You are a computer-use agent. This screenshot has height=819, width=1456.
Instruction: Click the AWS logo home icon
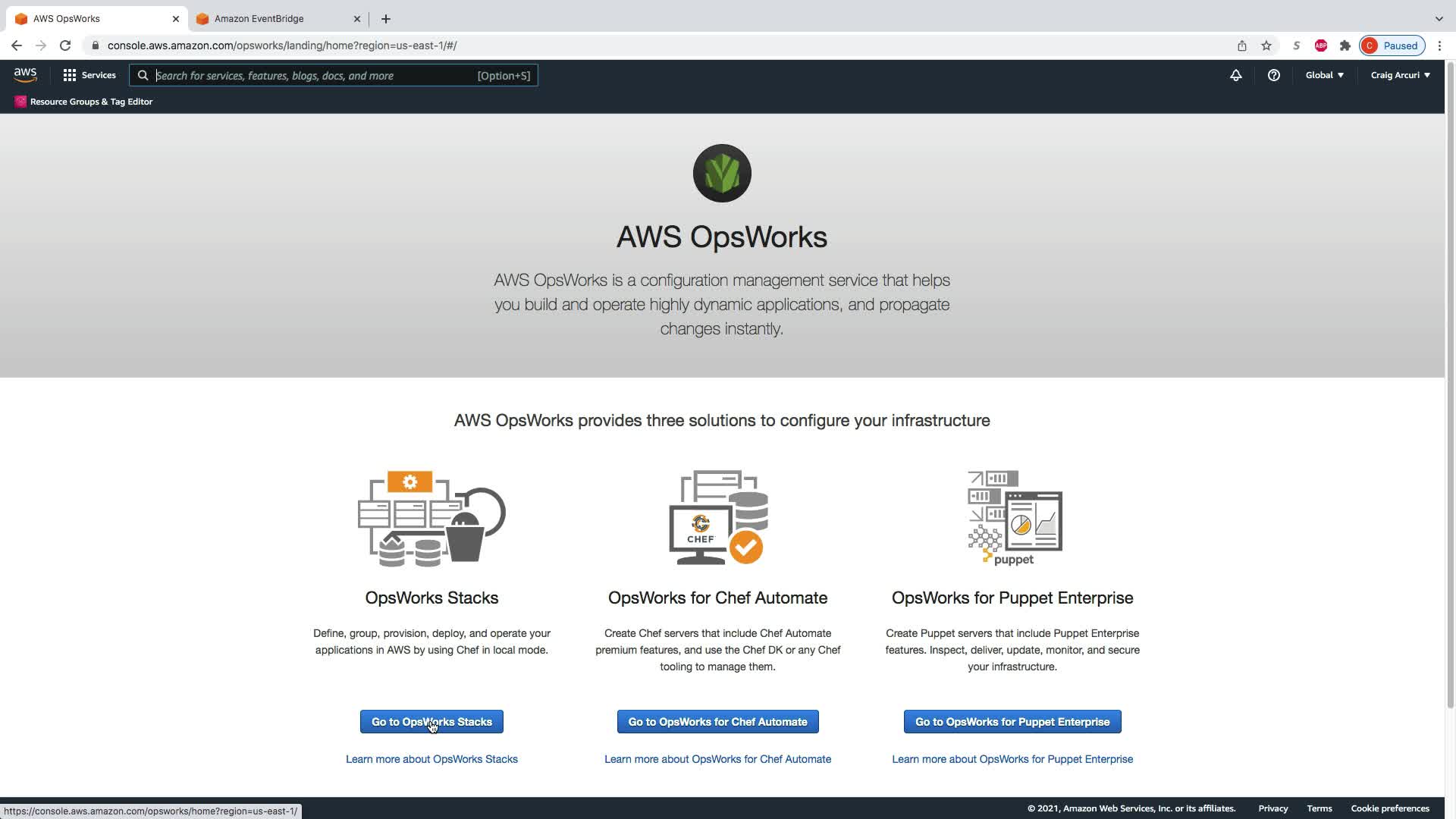point(25,75)
